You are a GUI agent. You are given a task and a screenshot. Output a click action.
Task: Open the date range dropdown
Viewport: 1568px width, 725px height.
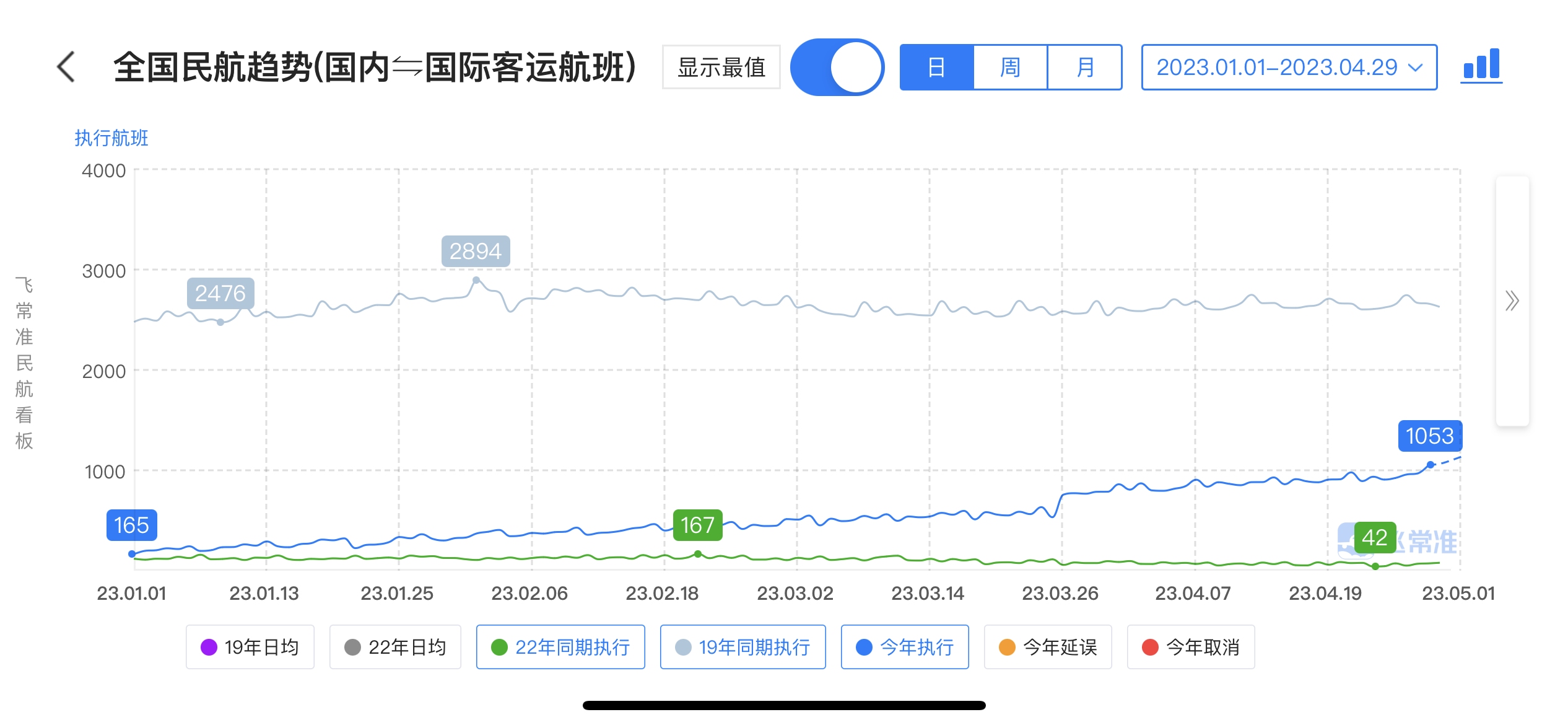pyautogui.click(x=1276, y=67)
